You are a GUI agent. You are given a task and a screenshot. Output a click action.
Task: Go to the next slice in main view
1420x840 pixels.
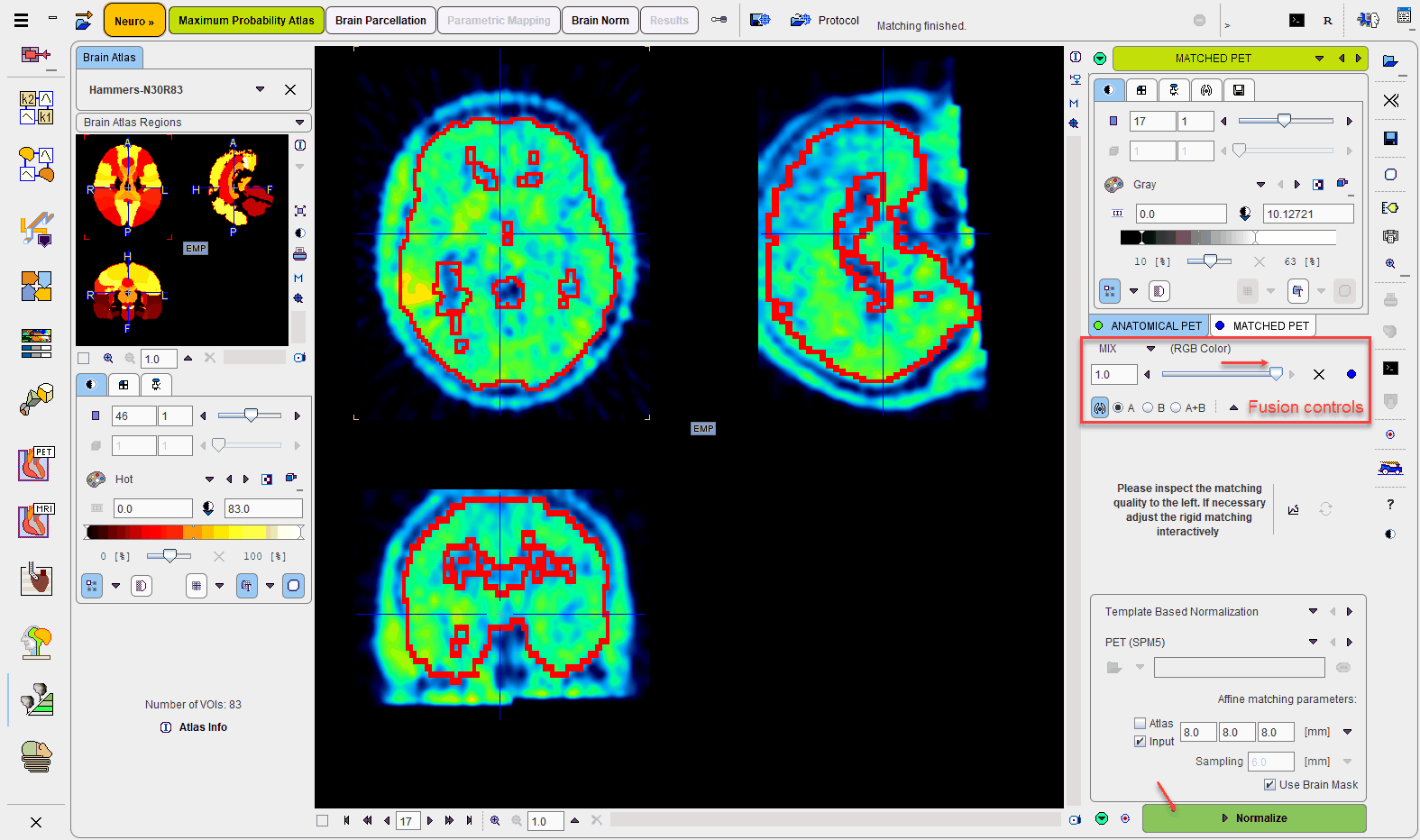click(430, 820)
